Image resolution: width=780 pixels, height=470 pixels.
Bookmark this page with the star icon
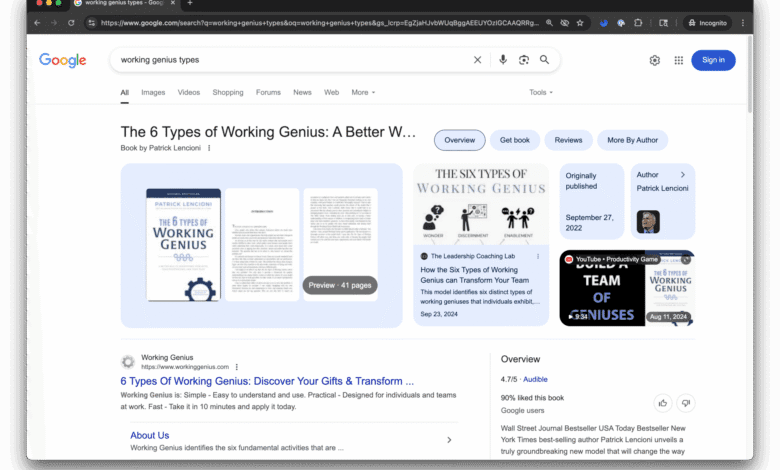(x=580, y=23)
